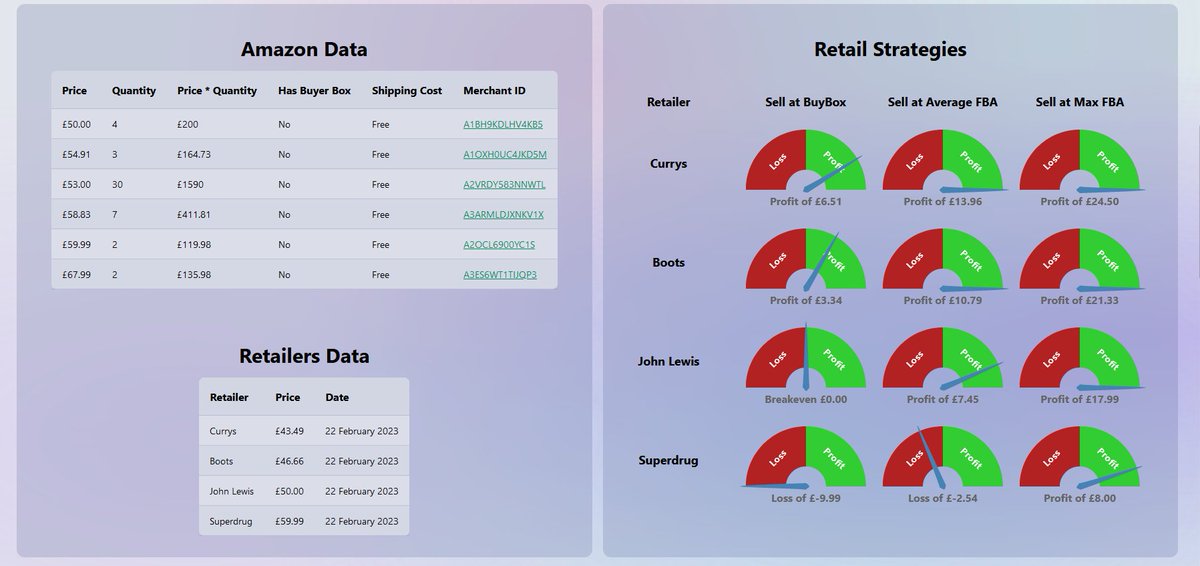Viewport: 1200px width, 566px height.
Task: Click the 'Amazon Data' heading
Action: pyautogui.click(x=304, y=49)
